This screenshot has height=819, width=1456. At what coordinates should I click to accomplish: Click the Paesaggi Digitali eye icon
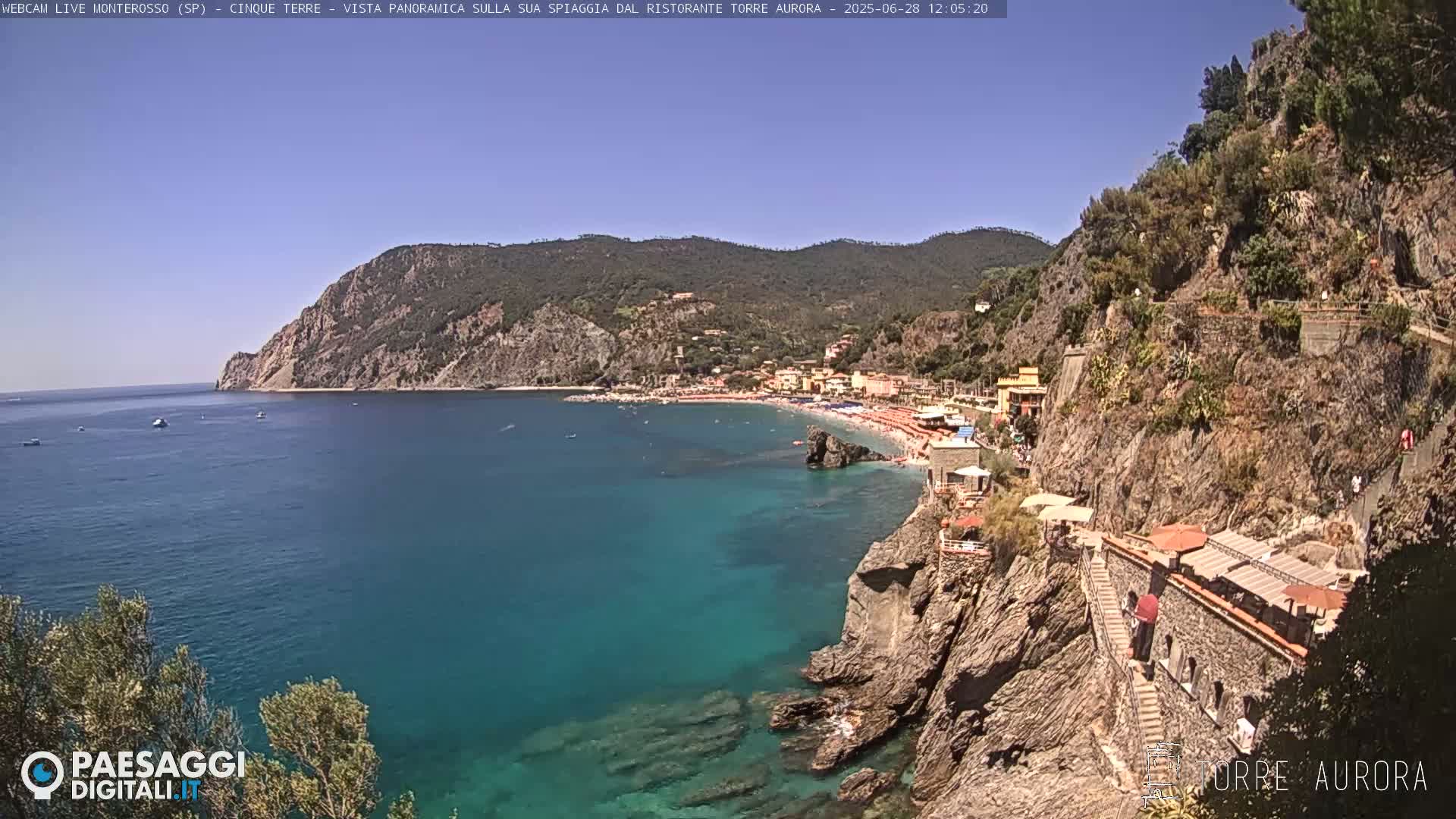pos(42,775)
